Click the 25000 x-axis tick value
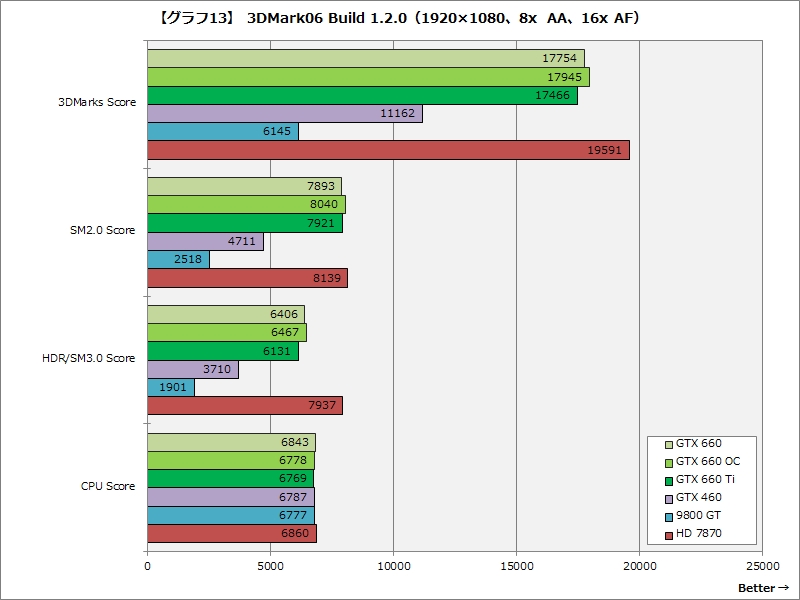Image resolution: width=800 pixels, height=600 pixels. [762, 564]
